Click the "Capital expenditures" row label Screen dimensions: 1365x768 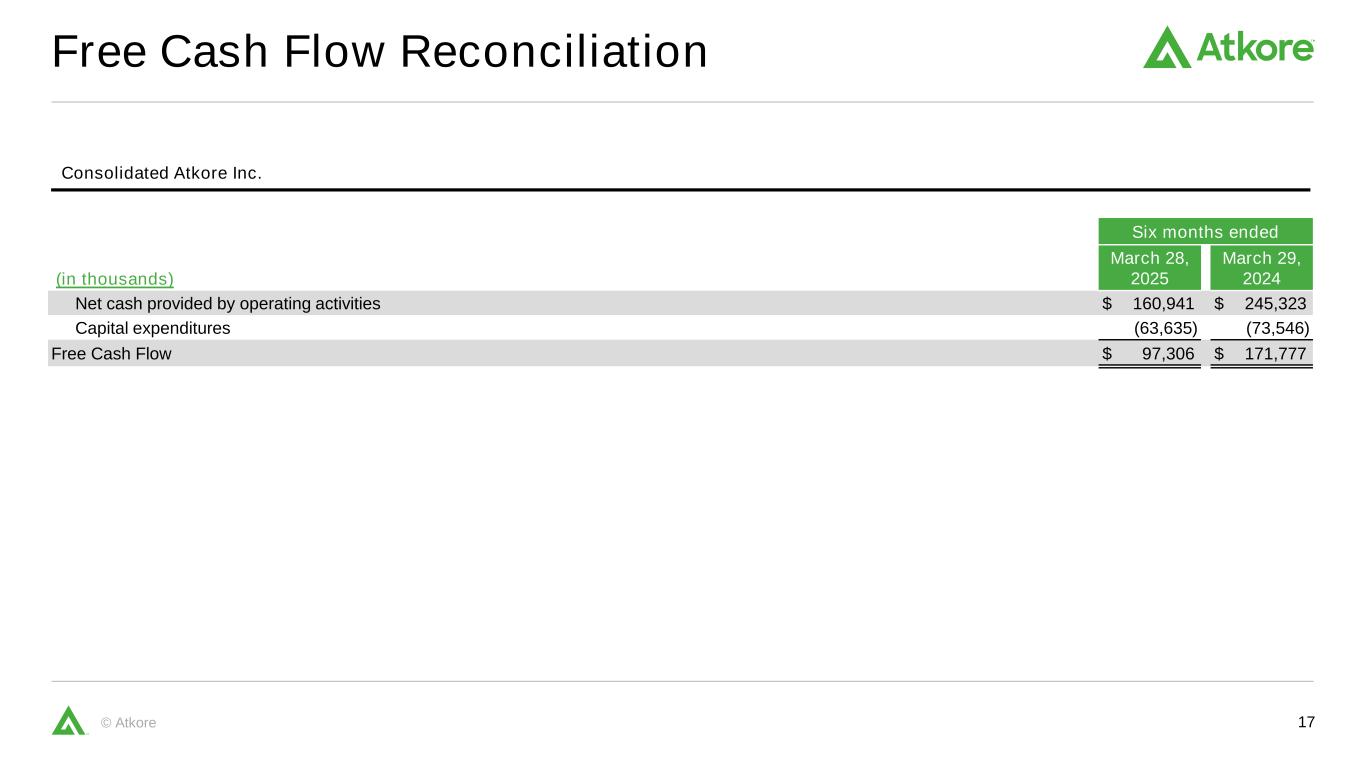(153, 328)
